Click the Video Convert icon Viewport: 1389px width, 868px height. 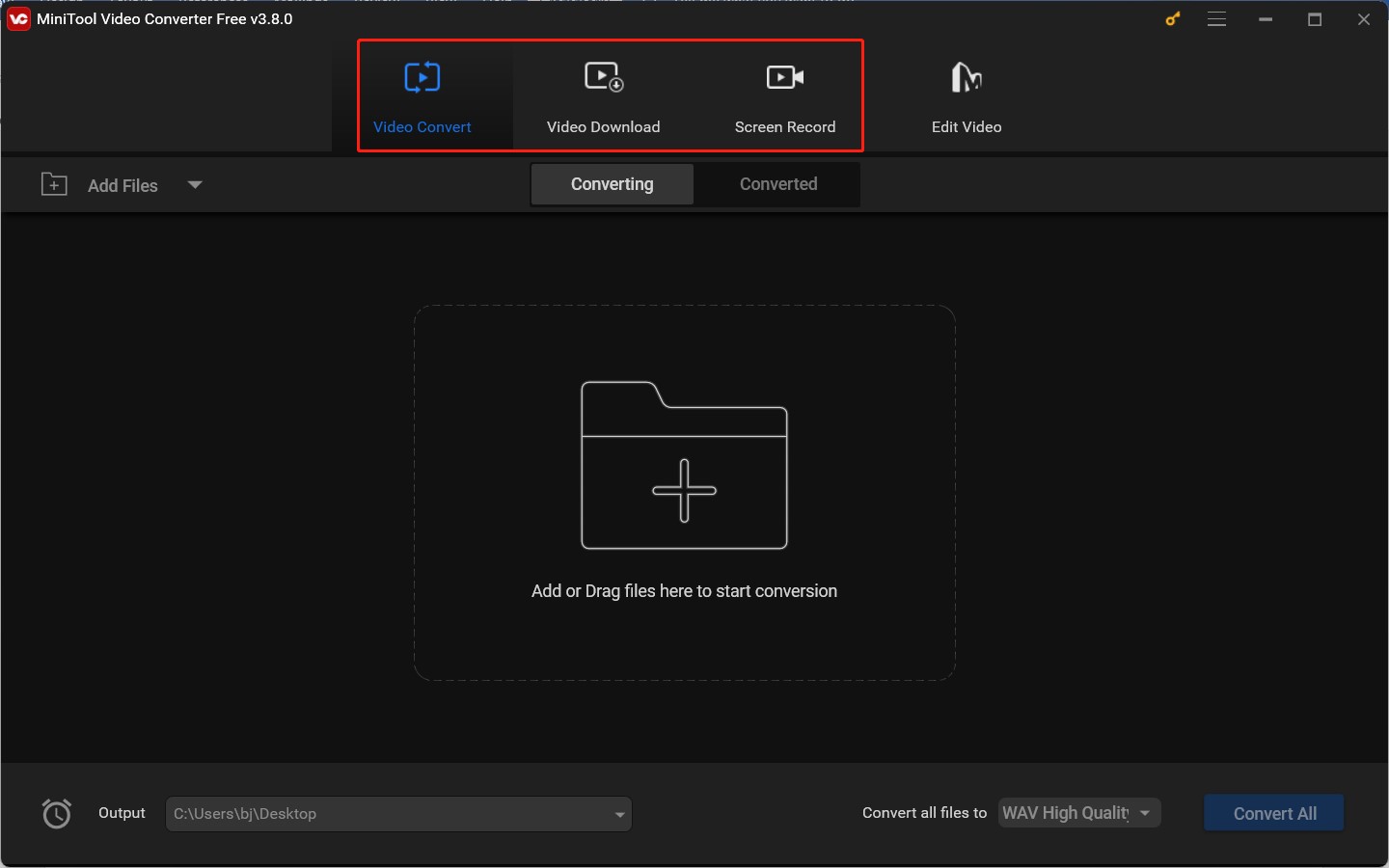pyautogui.click(x=422, y=77)
